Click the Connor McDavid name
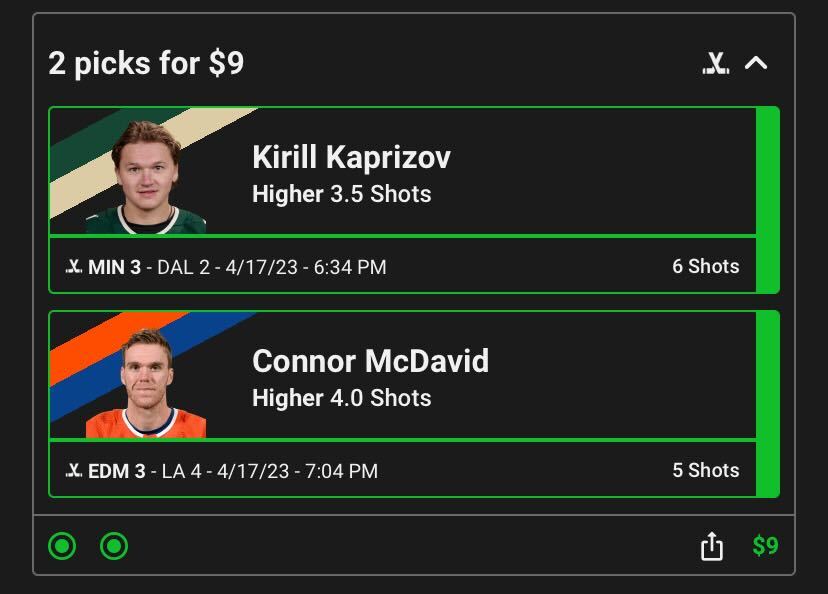The width and height of the screenshot is (828, 594). click(370, 361)
